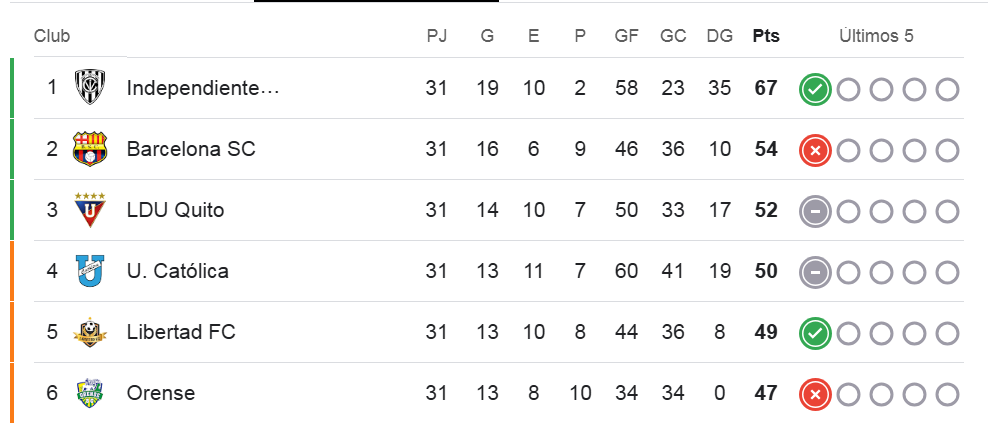Open the Libertad FC crest icon
Viewport: 989px width, 434px height.
[x=91, y=332]
